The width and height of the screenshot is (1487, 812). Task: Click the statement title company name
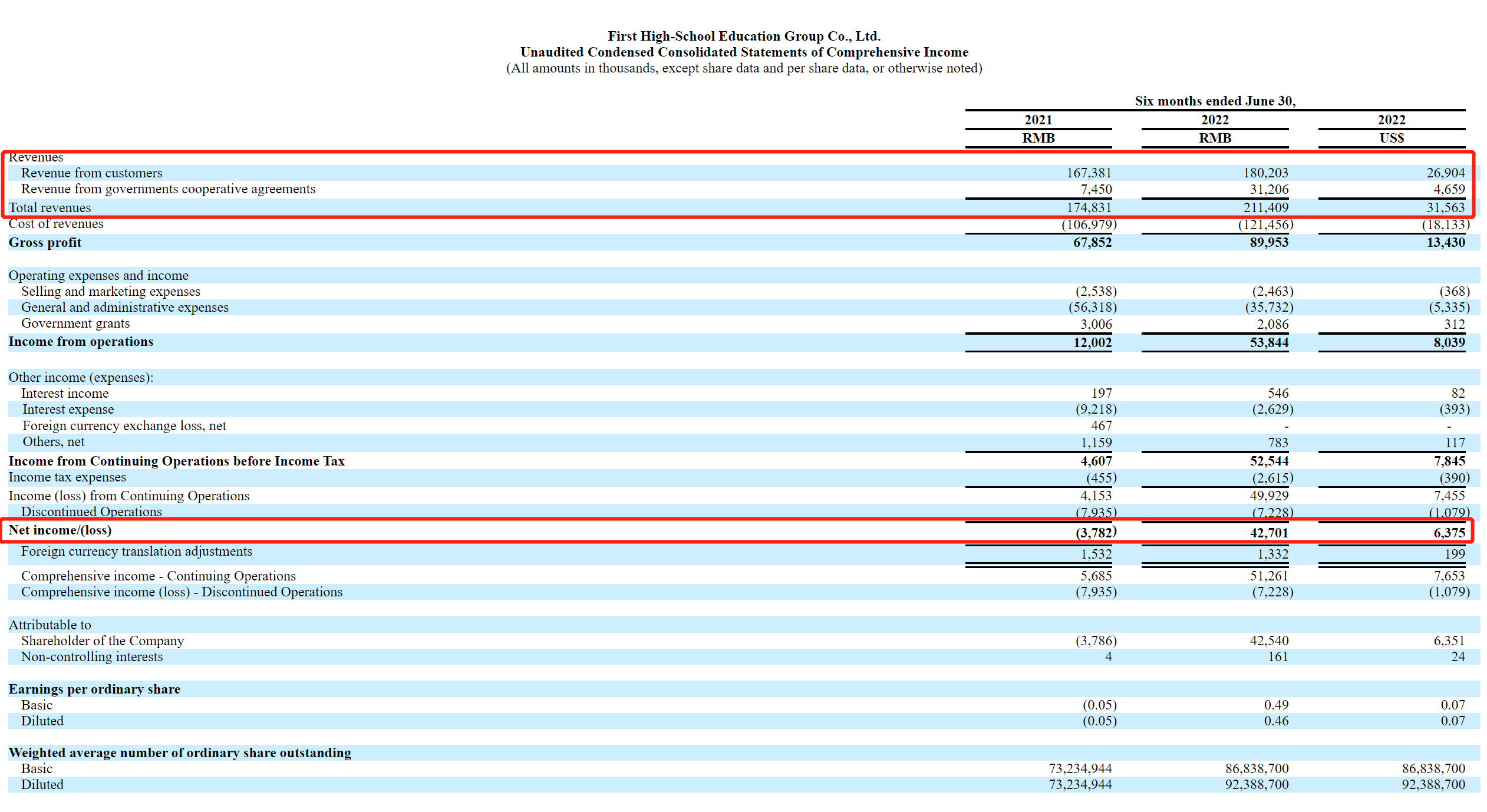pos(744,36)
